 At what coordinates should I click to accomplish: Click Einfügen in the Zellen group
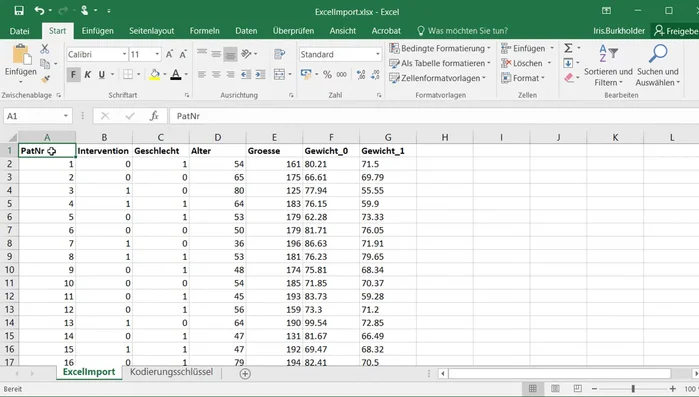527,48
